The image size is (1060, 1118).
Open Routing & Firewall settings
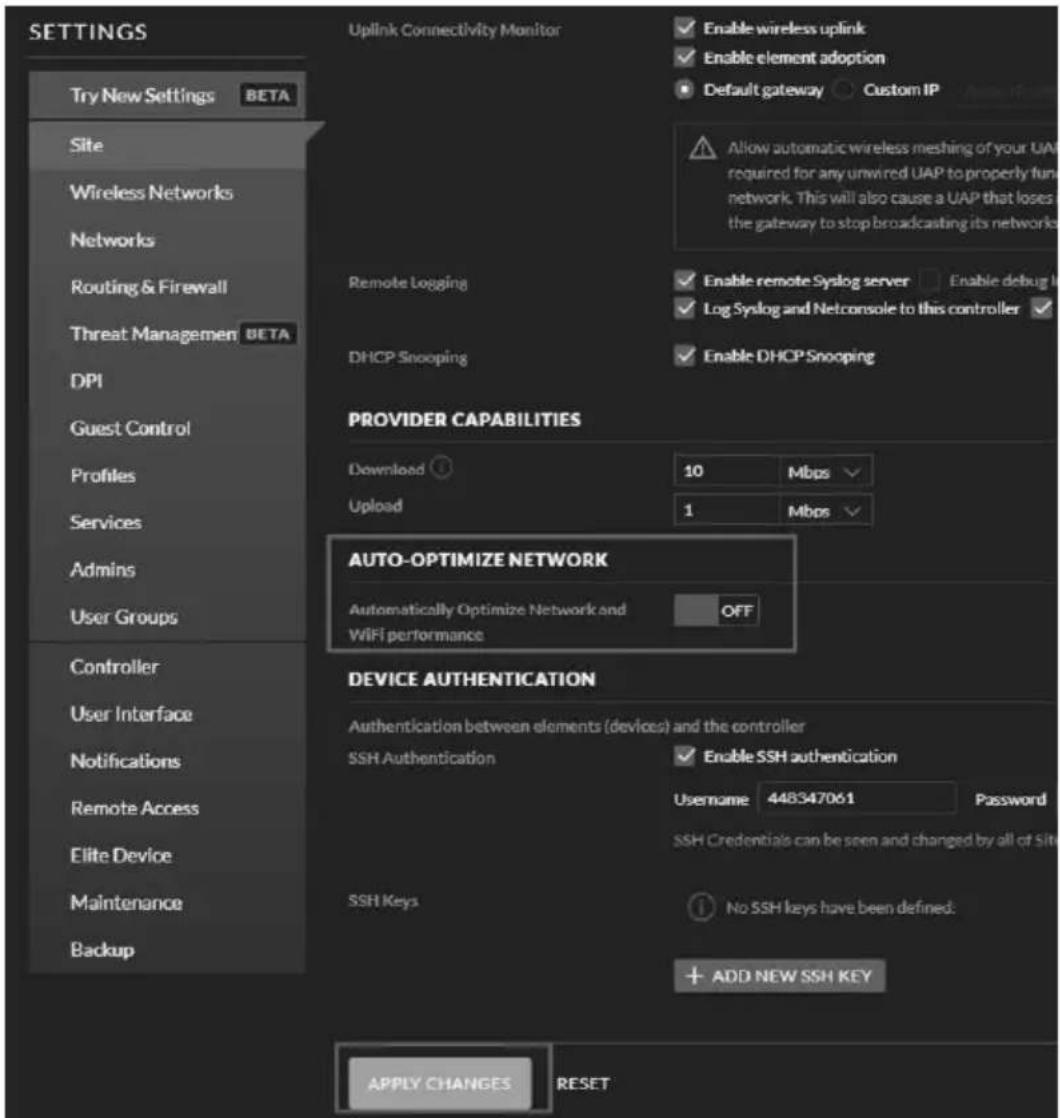(x=168, y=287)
